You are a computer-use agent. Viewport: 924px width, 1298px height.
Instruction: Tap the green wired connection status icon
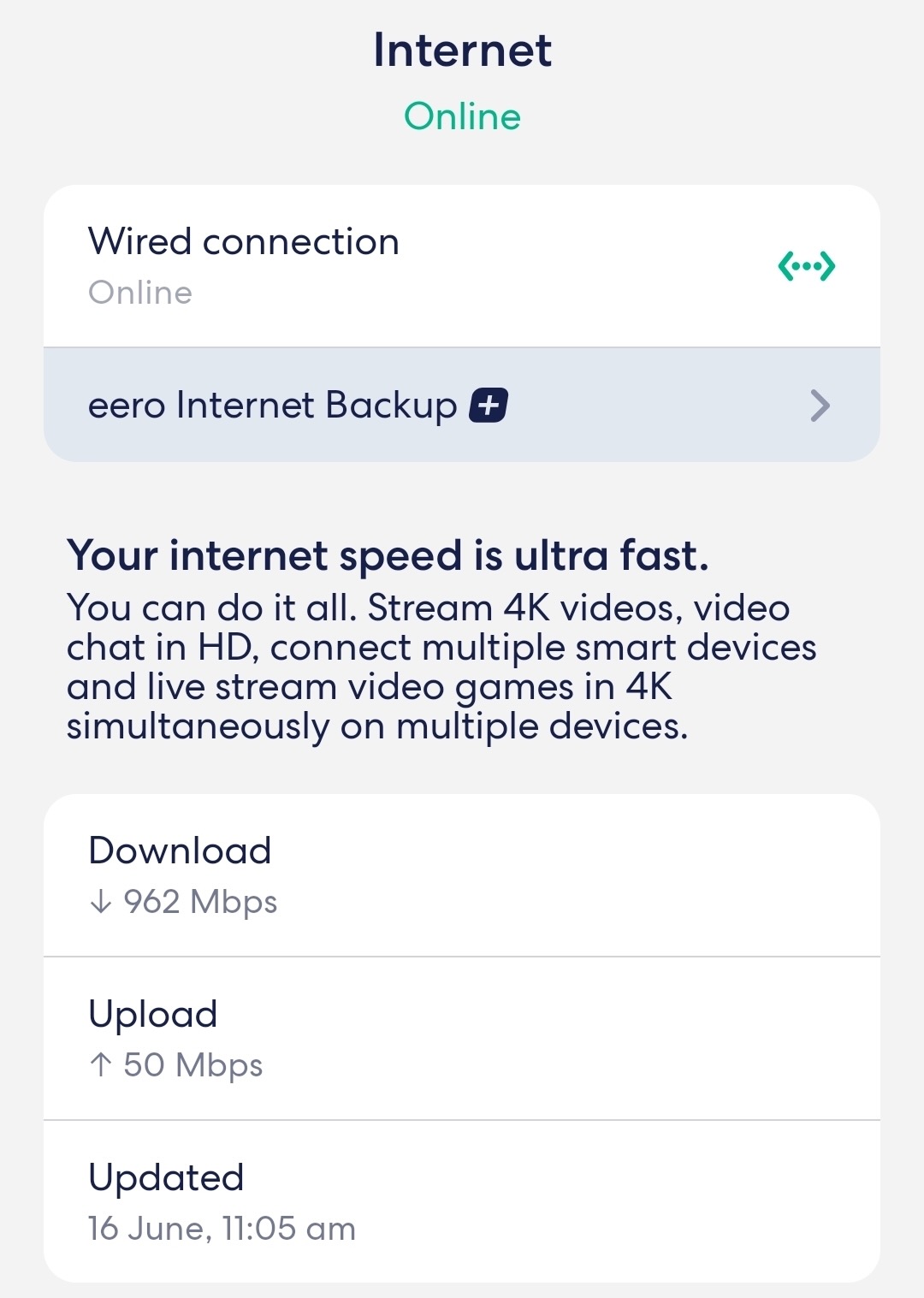(806, 267)
